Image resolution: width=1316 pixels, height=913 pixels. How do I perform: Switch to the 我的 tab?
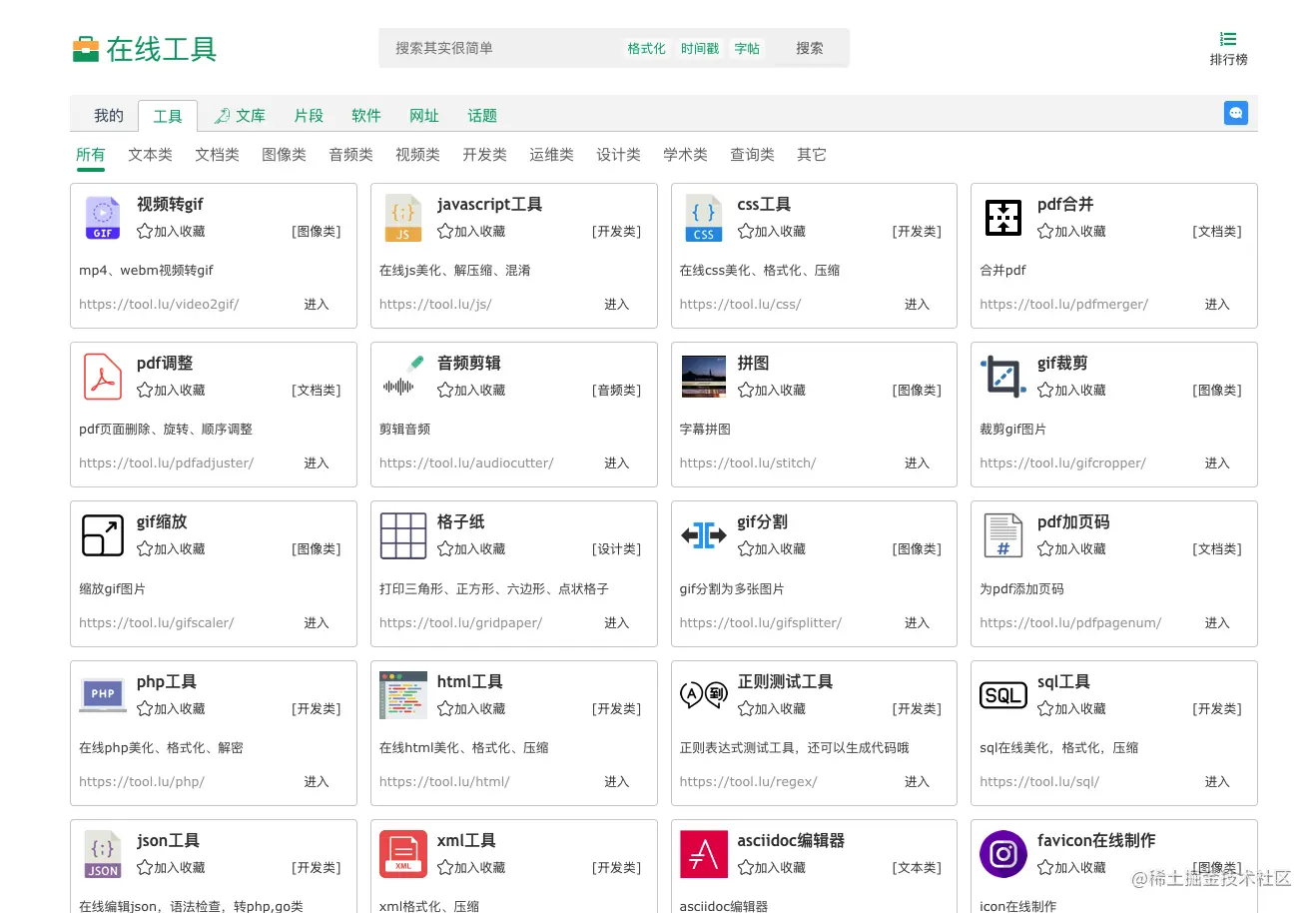[x=109, y=116]
